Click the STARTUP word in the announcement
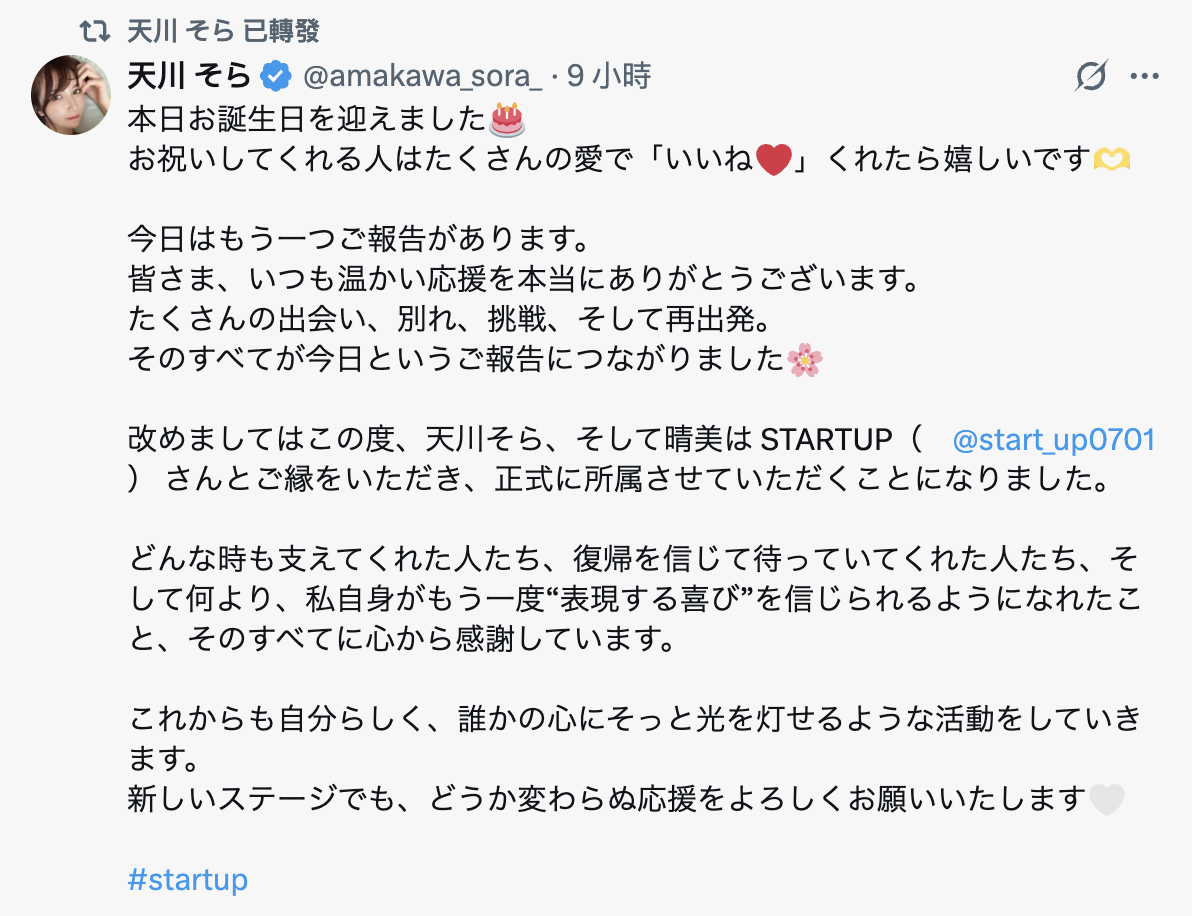The image size is (1192, 916). [x=826, y=440]
